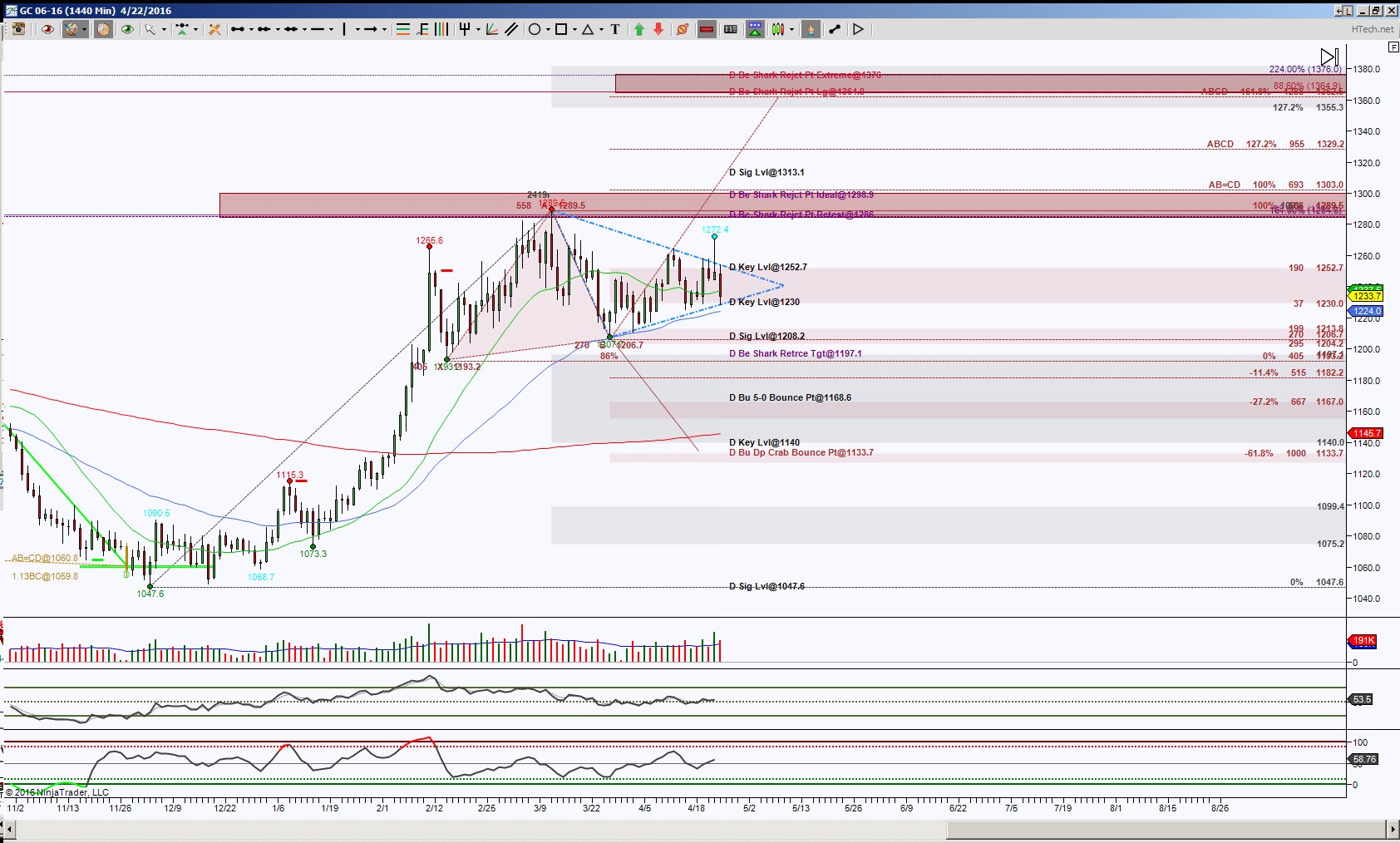Click the candlestick chart style icon
This screenshot has width=1400, height=843.
(778, 29)
